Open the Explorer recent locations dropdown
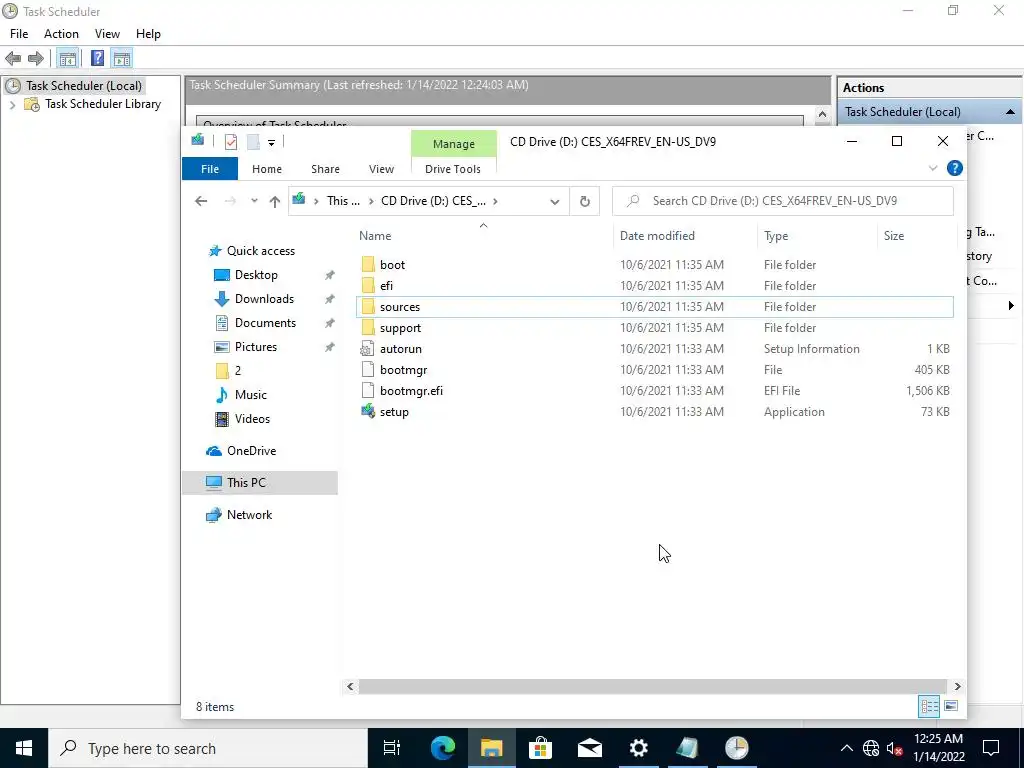The image size is (1024, 768). (x=254, y=201)
